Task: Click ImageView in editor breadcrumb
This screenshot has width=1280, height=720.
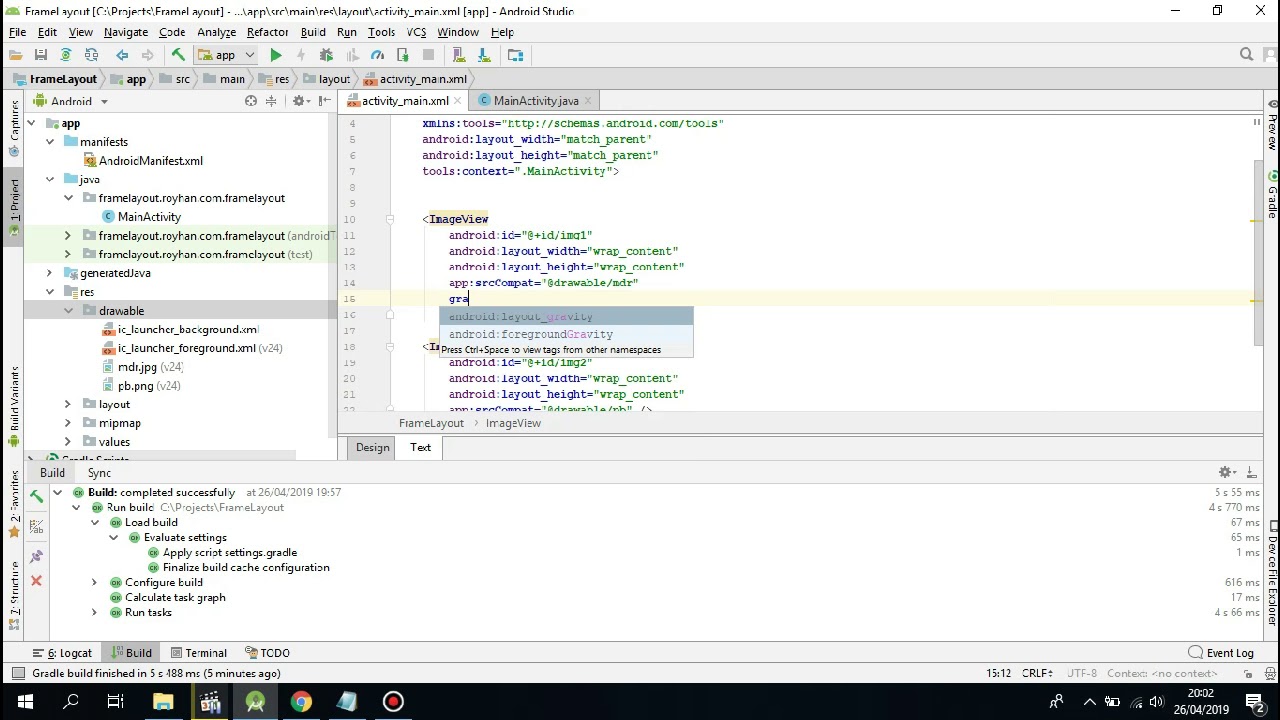Action: coord(513,423)
